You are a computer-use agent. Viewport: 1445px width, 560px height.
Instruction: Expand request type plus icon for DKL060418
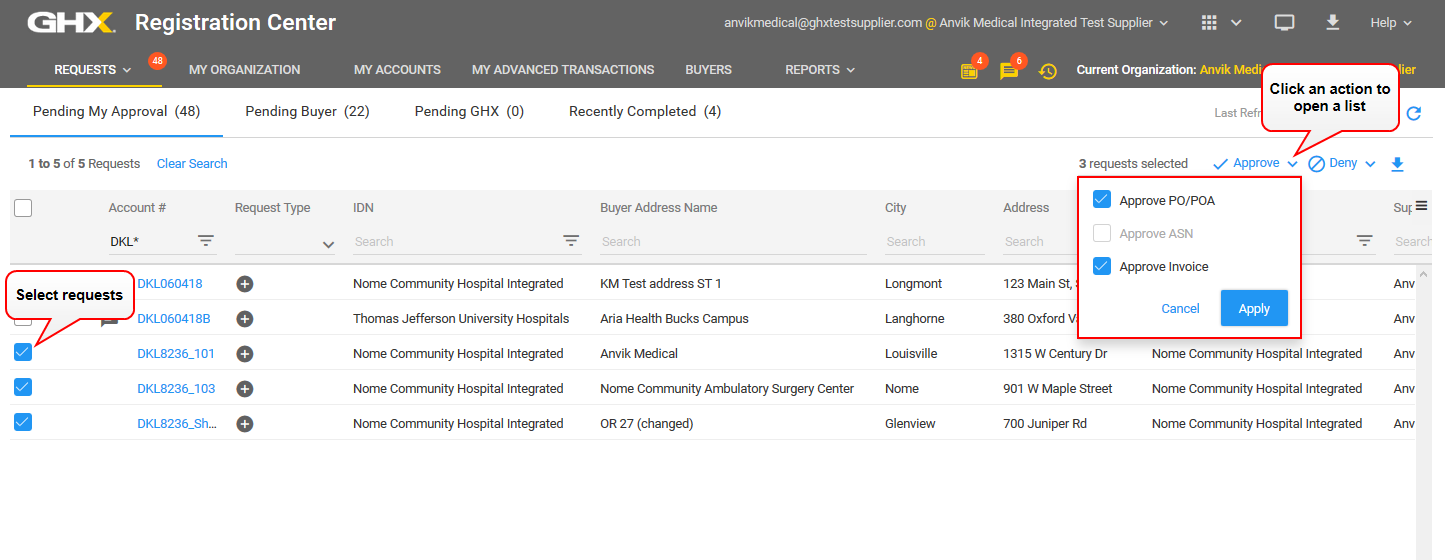pos(245,284)
